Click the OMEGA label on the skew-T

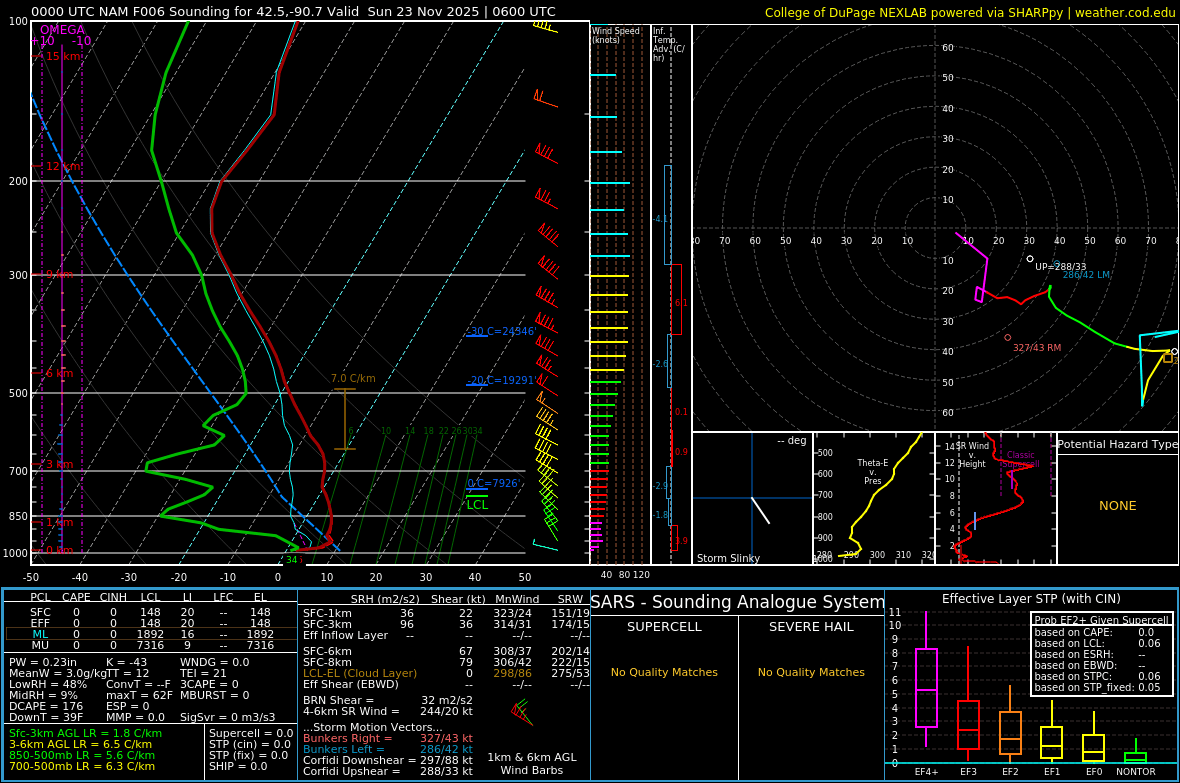point(62,30)
